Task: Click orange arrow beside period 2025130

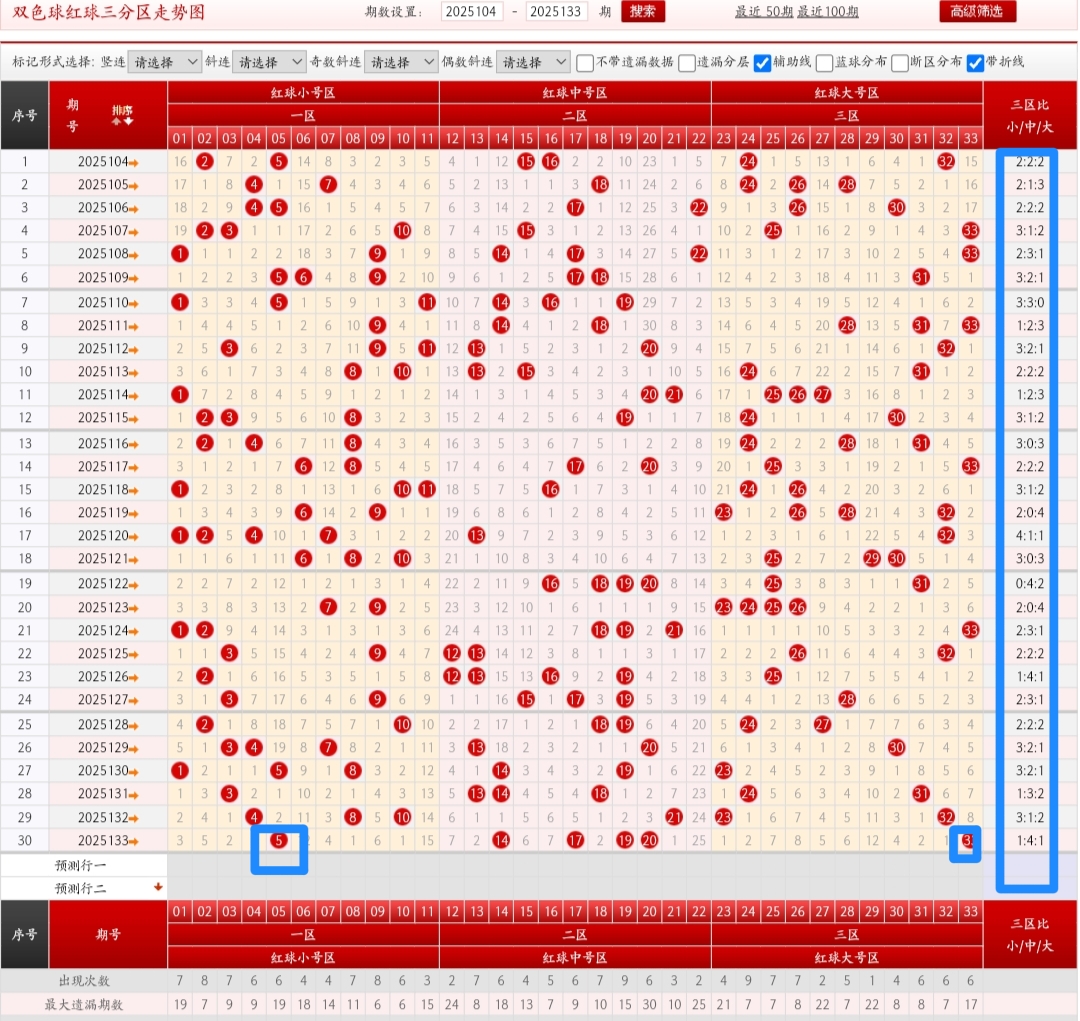Action: [134, 772]
